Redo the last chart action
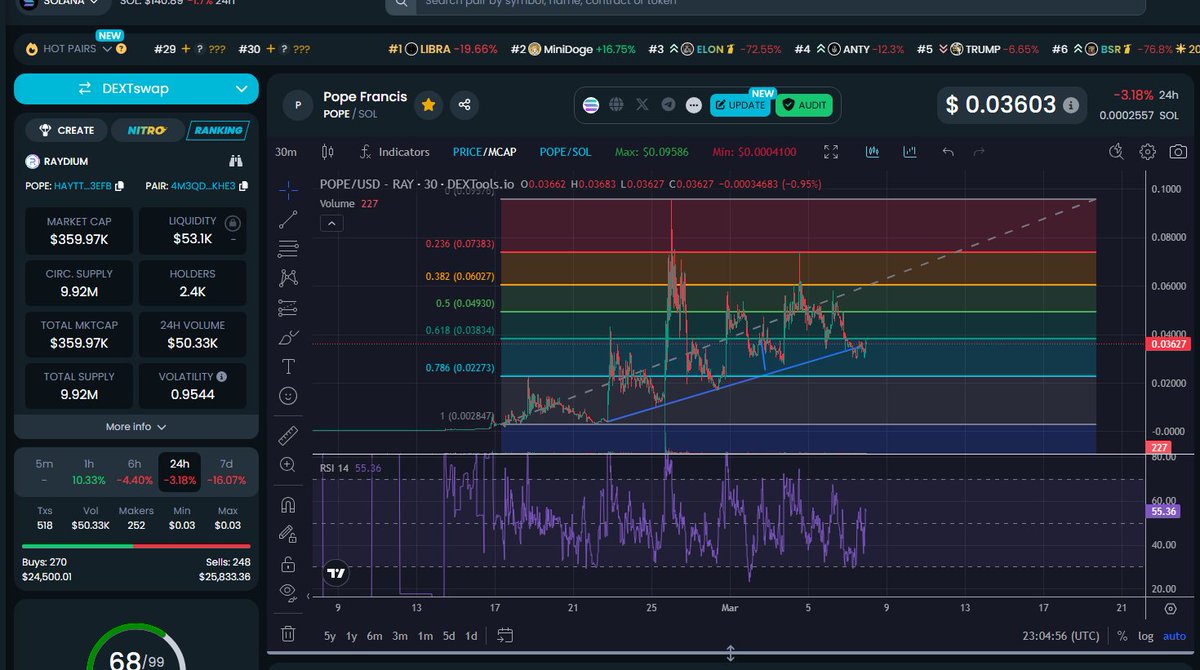 click(979, 152)
